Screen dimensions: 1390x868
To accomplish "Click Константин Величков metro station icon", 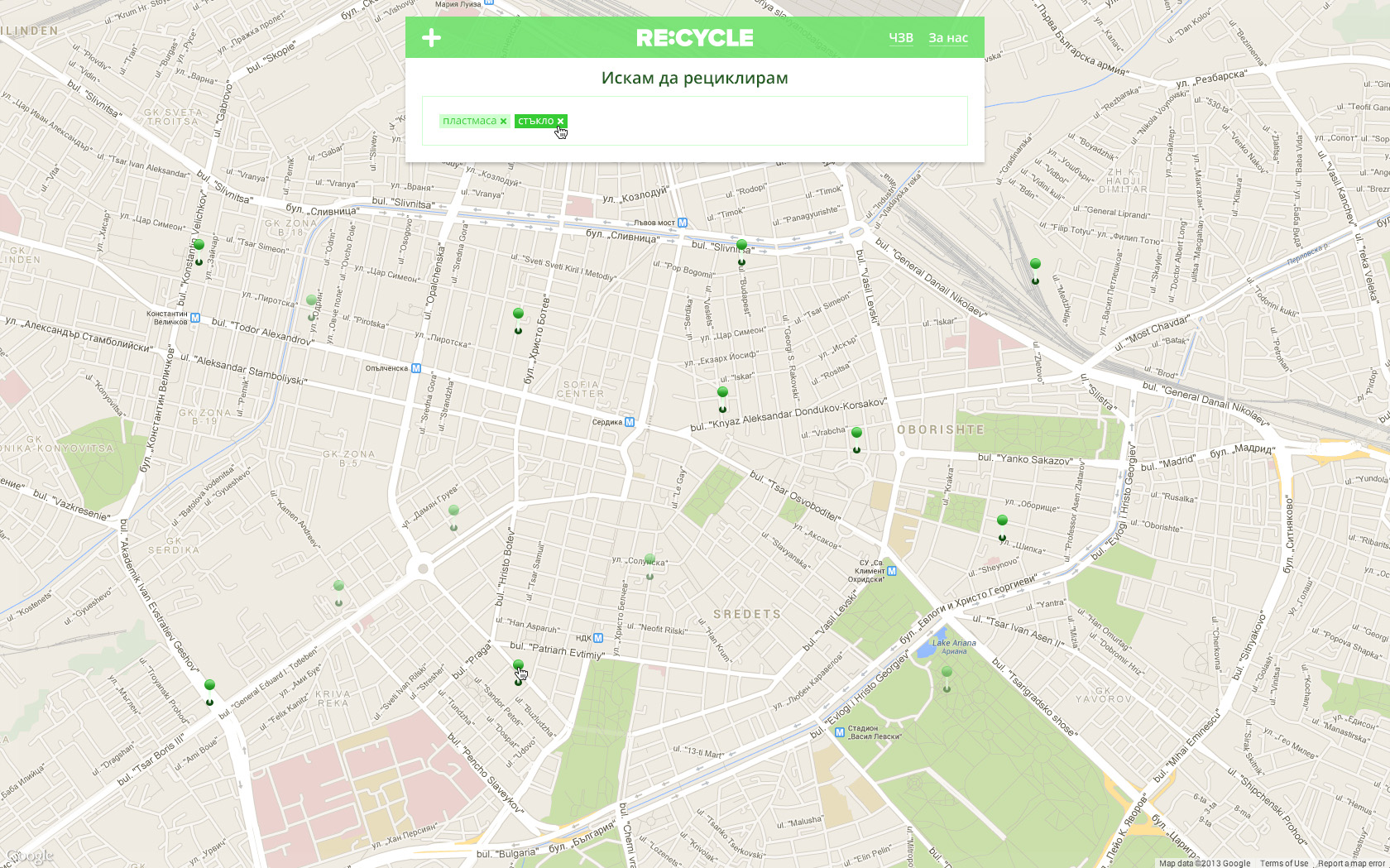I will pyautogui.click(x=195, y=318).
